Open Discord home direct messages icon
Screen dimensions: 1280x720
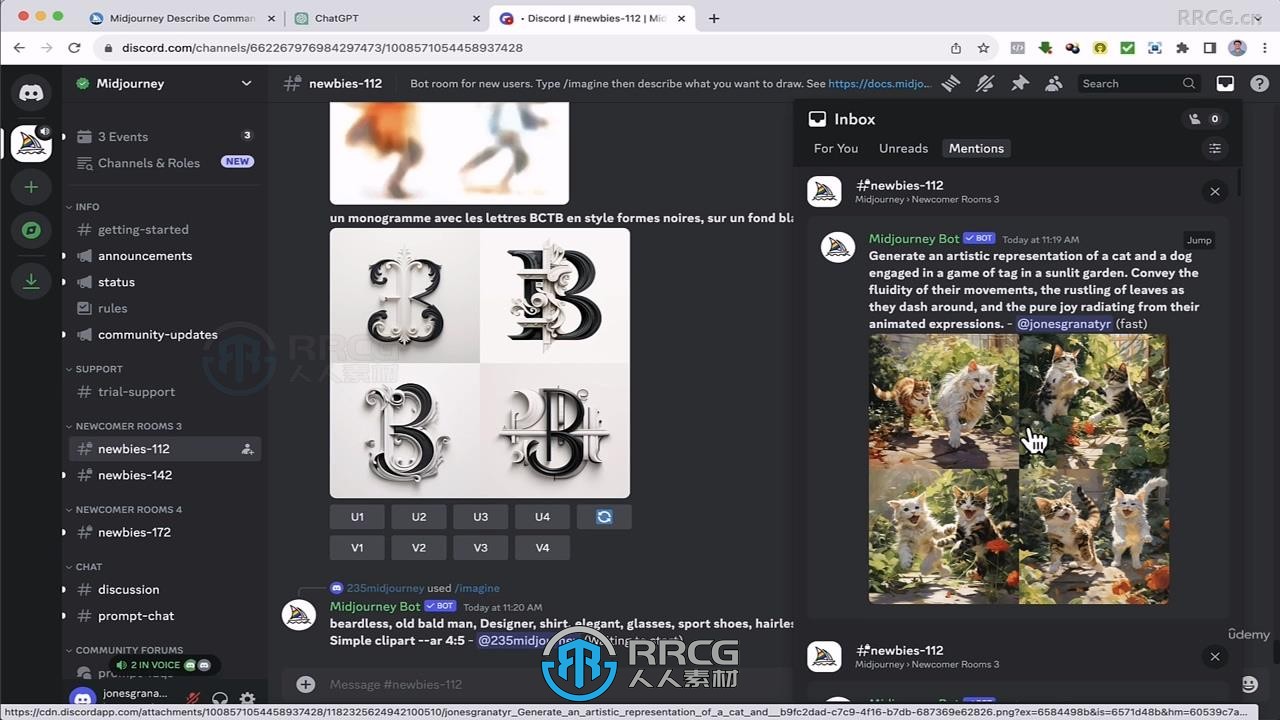point(31,93)
